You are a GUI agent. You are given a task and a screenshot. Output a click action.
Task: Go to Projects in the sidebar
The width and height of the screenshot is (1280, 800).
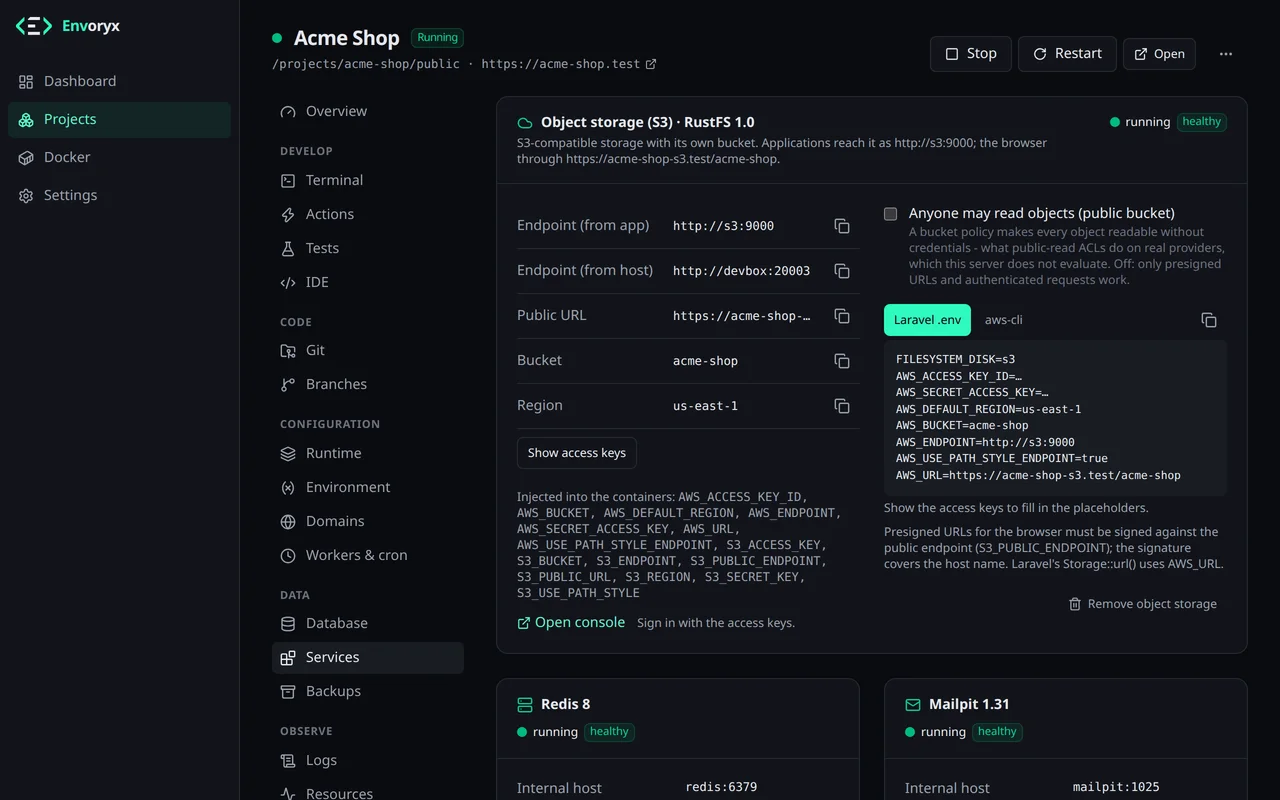pos(119,119)
